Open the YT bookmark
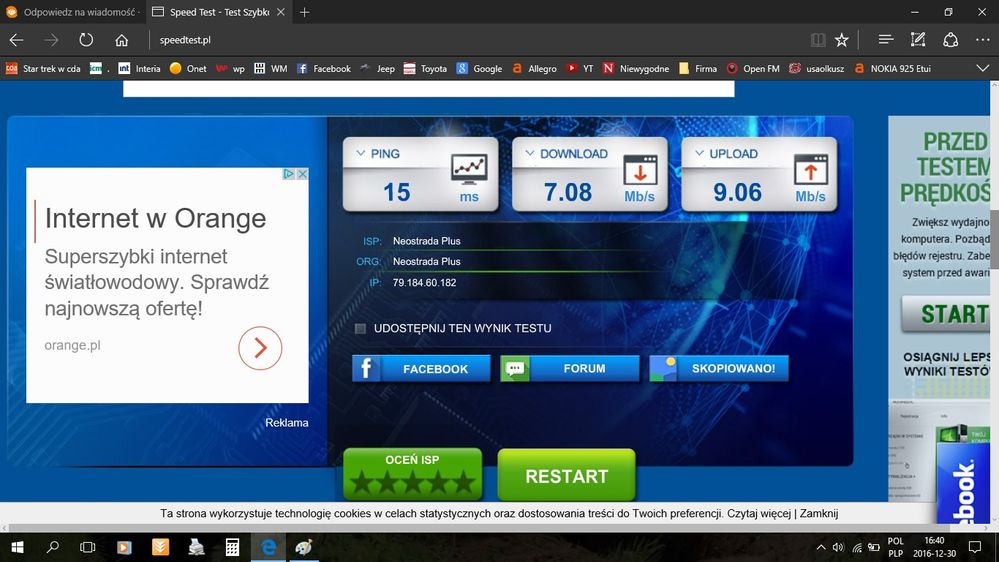 (x=580, y=69)
